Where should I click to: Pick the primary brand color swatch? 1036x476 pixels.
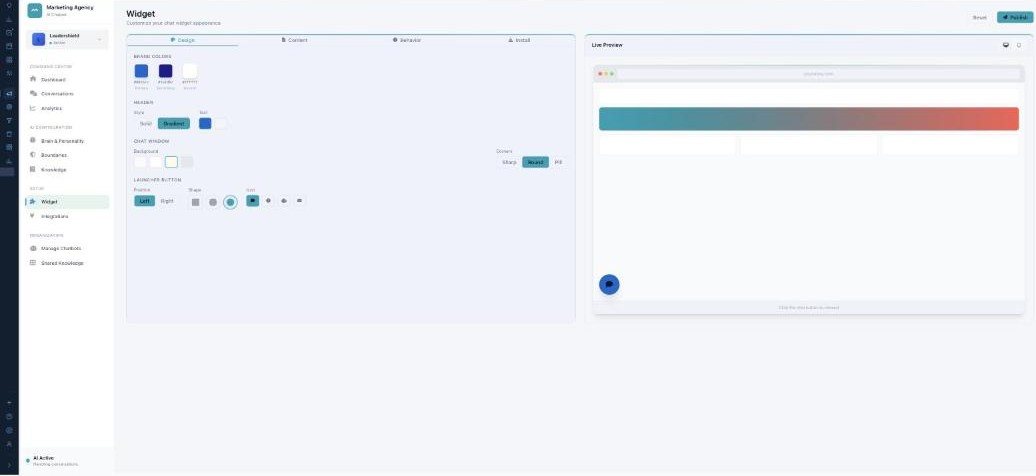pos(141,71)
